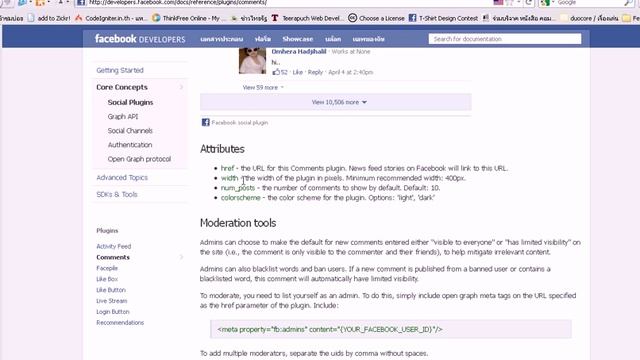Image resolution: width=640 pixels, height=360 pixels.
Task: Open the 'add to Zickr!' bookmark
Action: pyautogui.click(x=49, y=18)
